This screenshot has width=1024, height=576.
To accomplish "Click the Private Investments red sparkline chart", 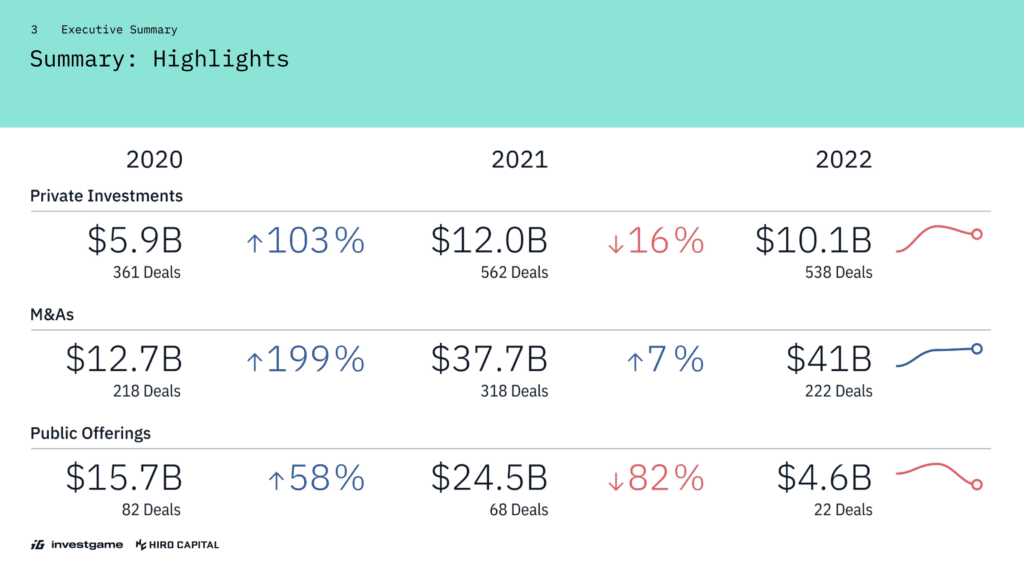I will [940, 237].
